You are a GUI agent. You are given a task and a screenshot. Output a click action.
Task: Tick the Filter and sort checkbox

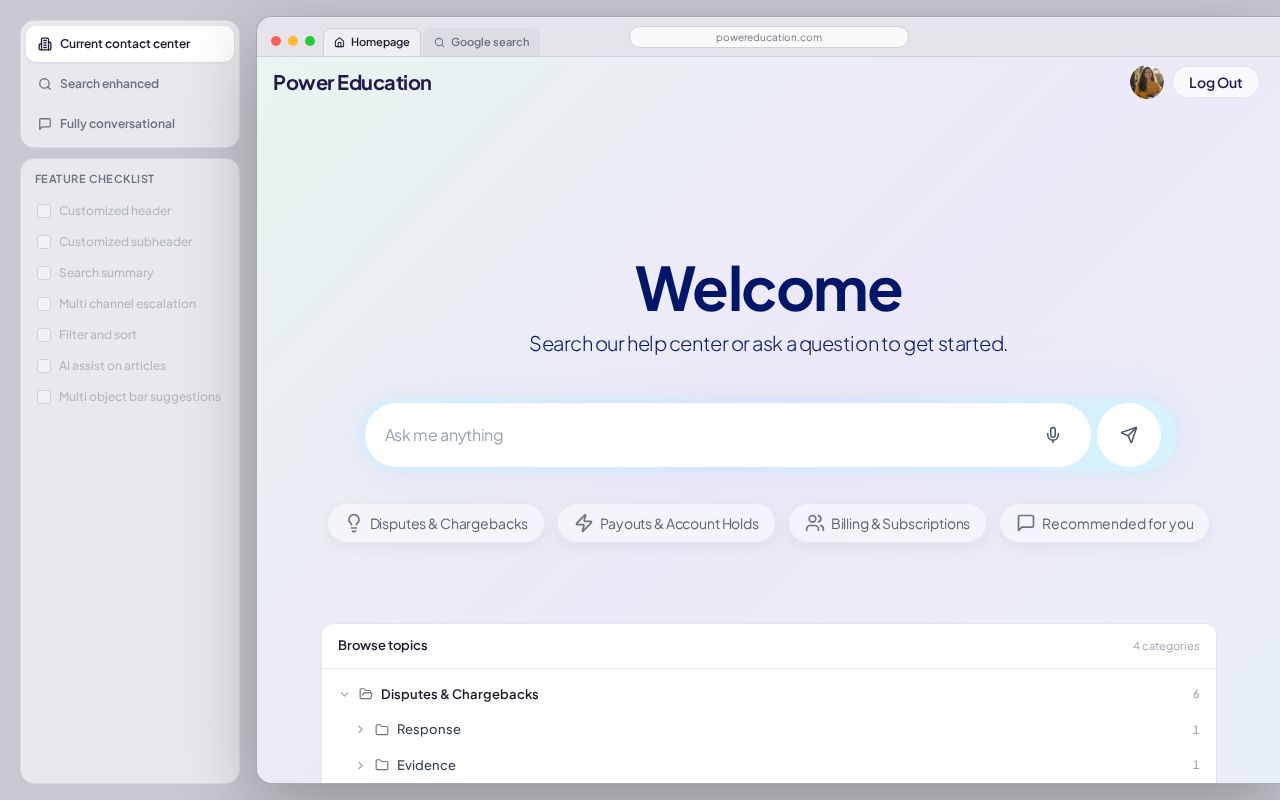[x=44, y=335]
